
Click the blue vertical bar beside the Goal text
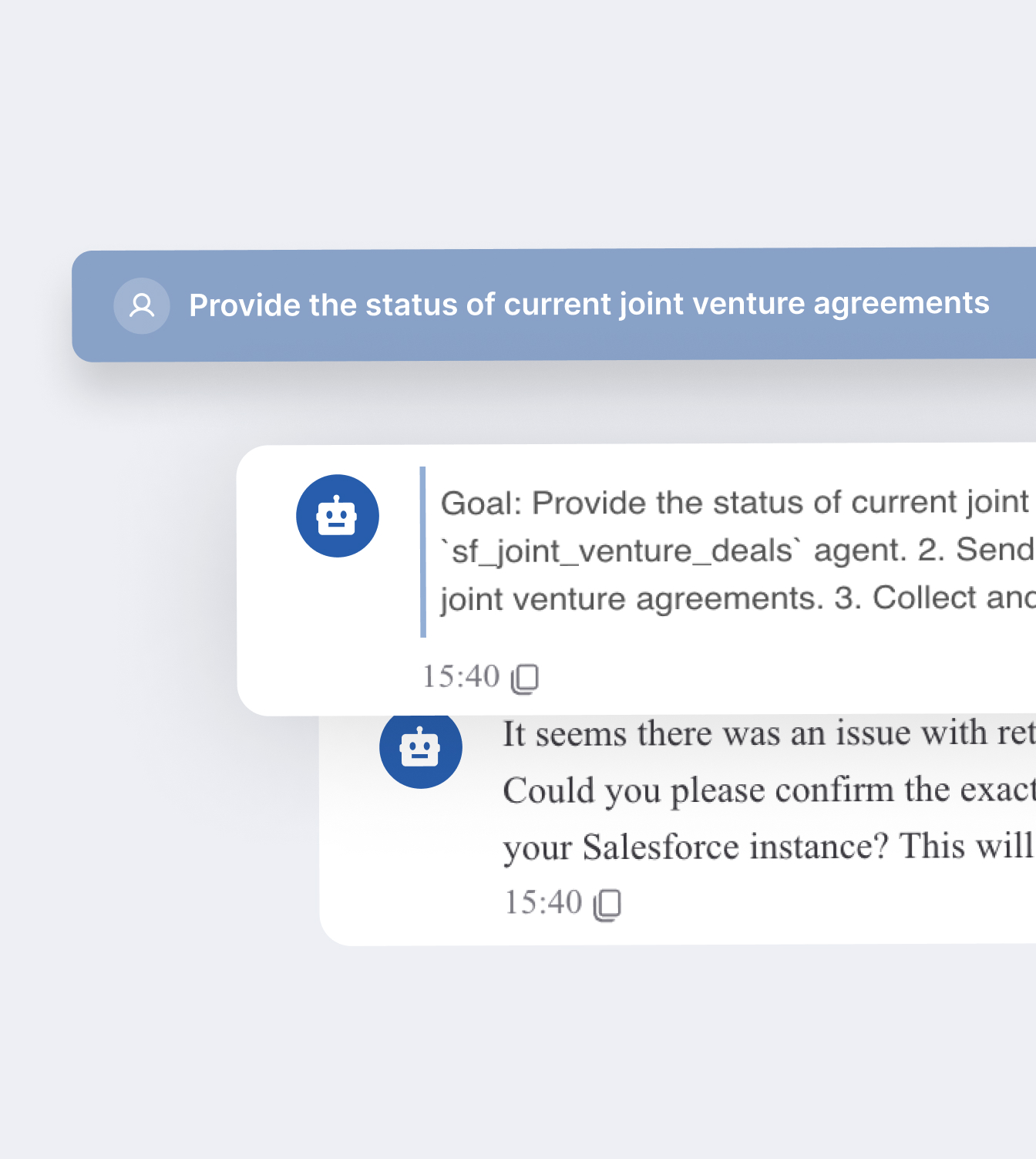(x=423, y=550)
